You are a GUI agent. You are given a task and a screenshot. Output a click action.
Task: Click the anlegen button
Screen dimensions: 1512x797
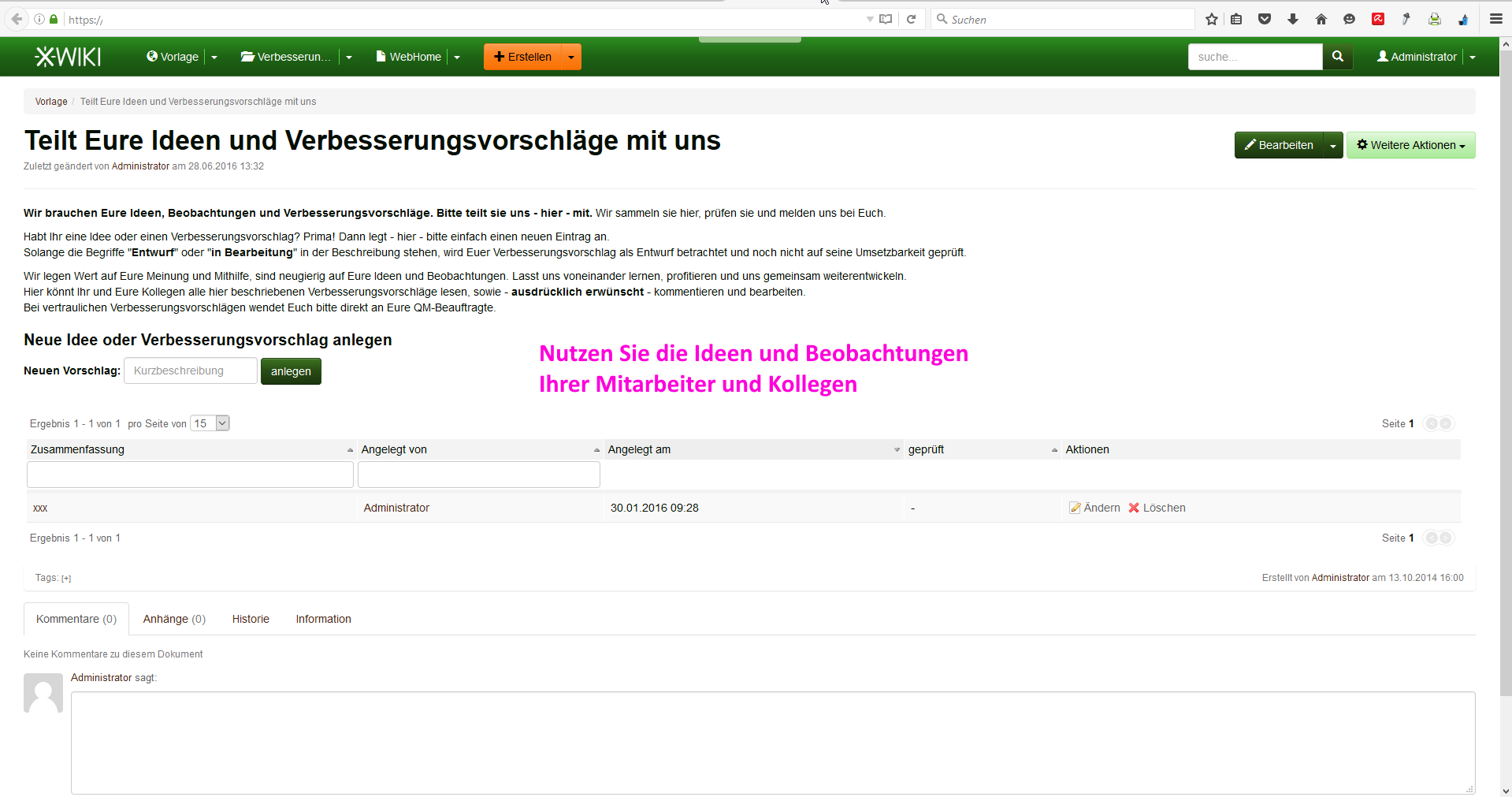click(x=291, y=371)
